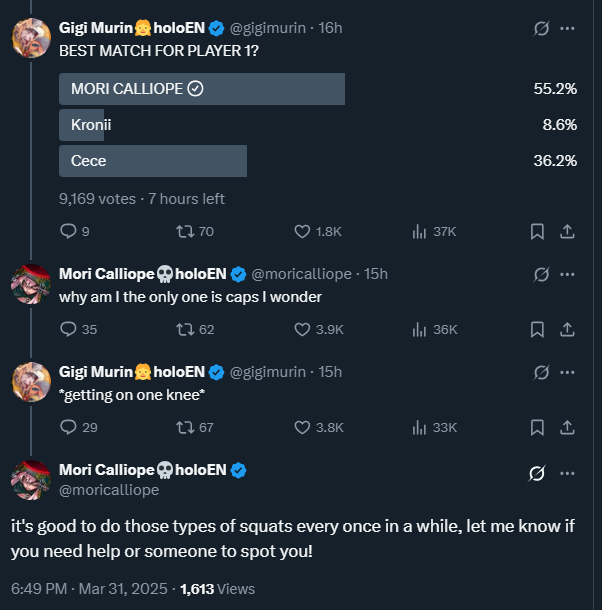The height and width of the screenshot is (610, 602).
Task: Share the '*getting on one knee*' tweet
Action: pos(567,427)
